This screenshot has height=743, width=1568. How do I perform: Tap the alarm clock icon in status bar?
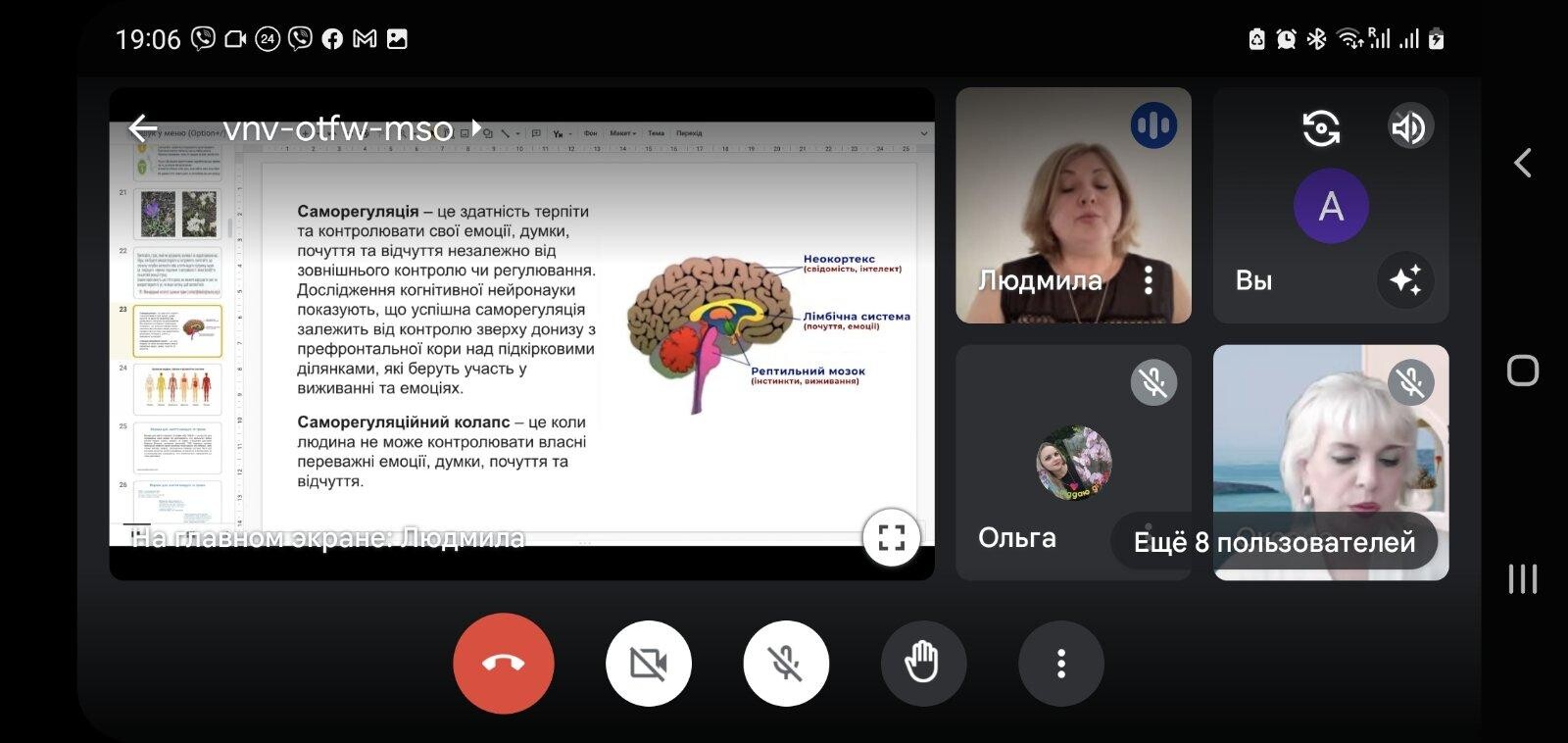1286,39
